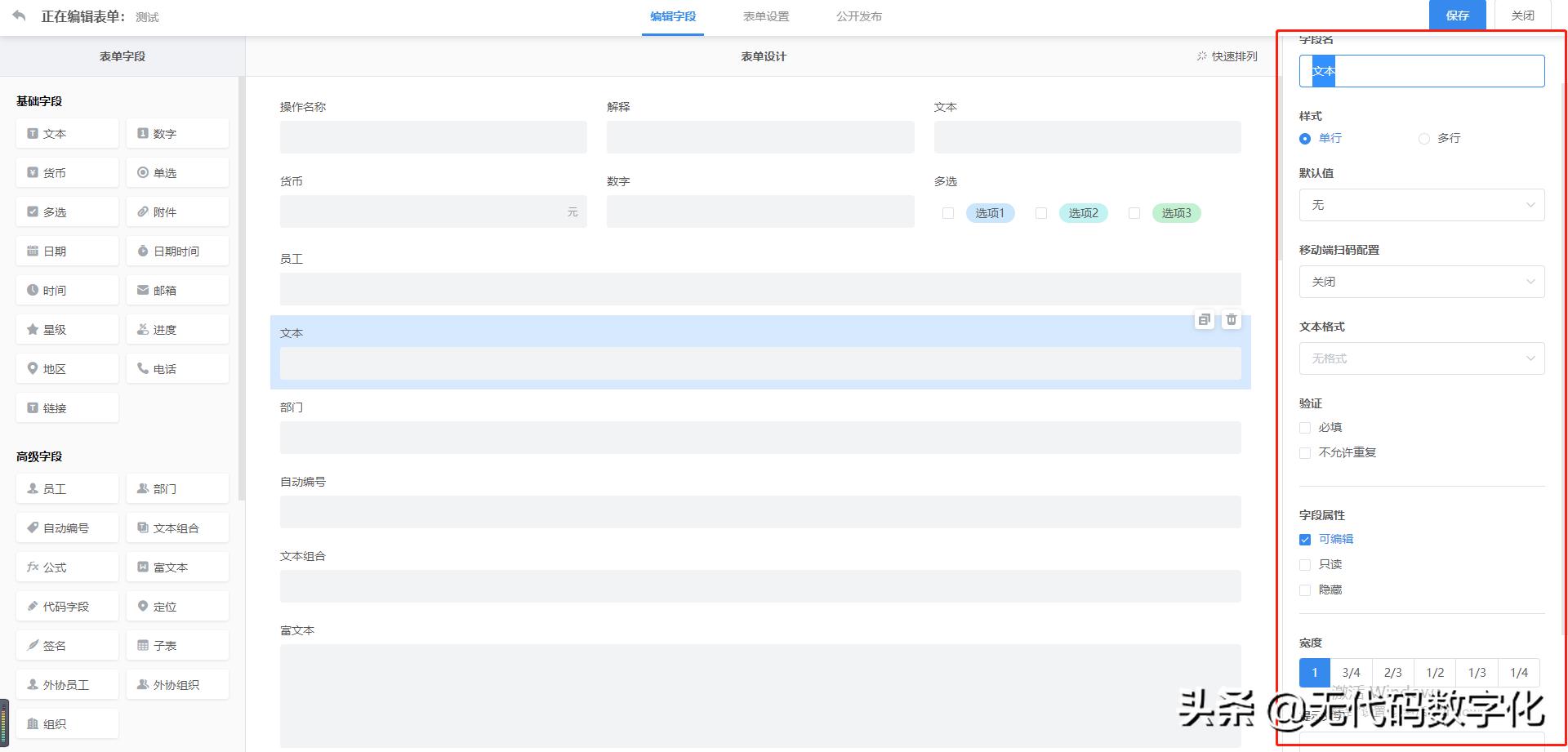Add a 外协组织 field from the palette
The height and width of the screenshot is (752, 1568).
click(x=177, y=684)
